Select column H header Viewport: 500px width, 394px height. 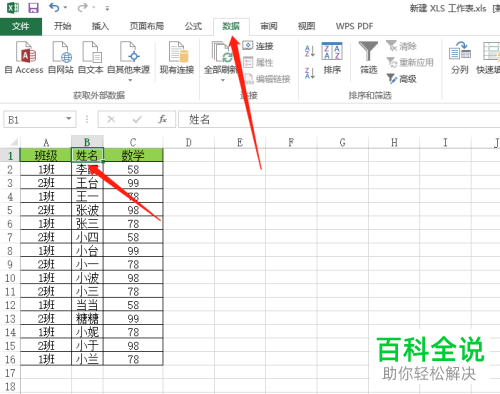[x=394, y=142]
